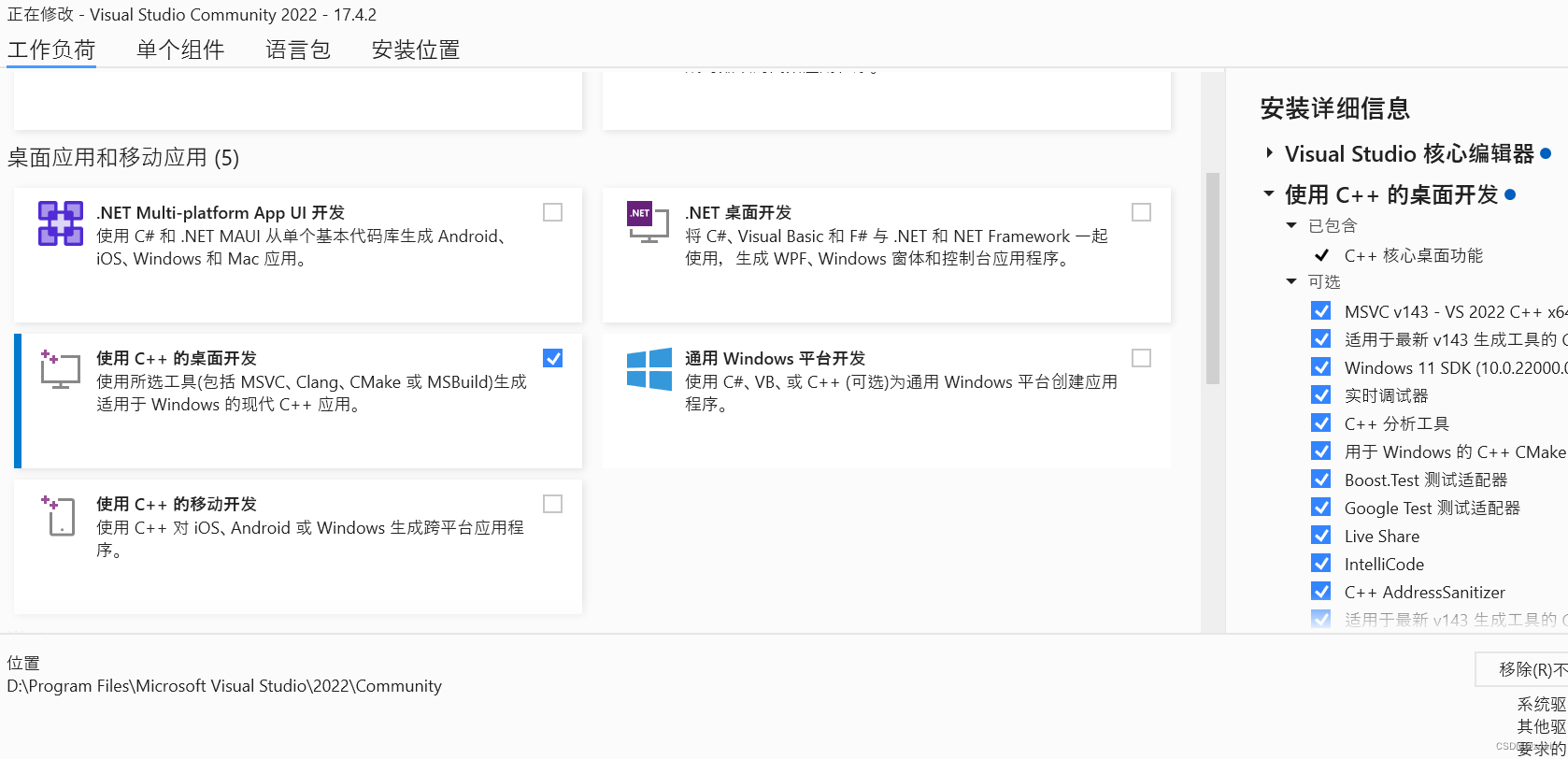Uncheck Google Test 测试适配器
The width and height of the screenshot is (1568, 759).
1321,507
